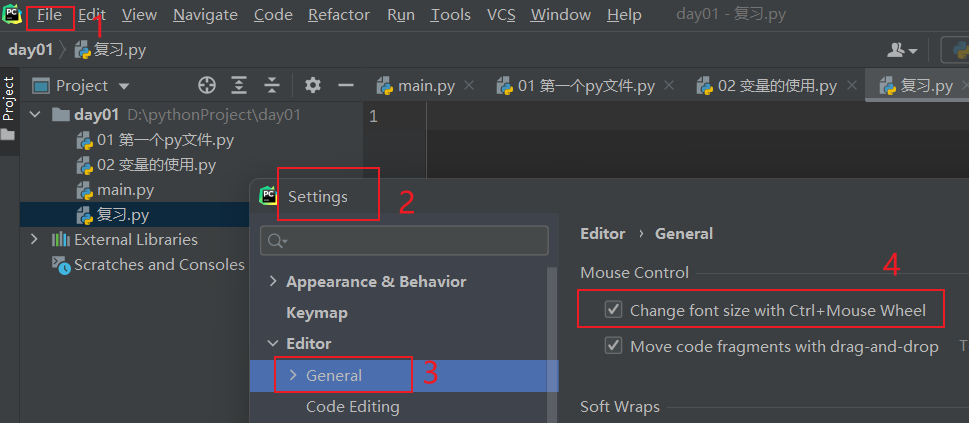Open Code Editing settings page

[x=352, y=407]
